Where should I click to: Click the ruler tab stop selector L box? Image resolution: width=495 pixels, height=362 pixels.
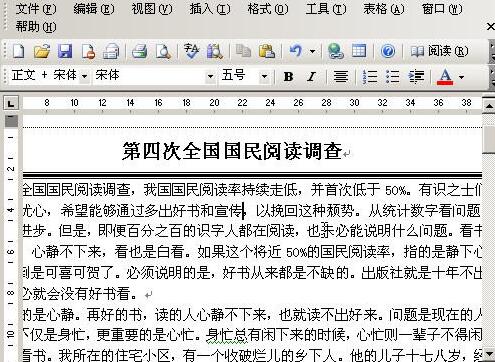click(11, 103)
